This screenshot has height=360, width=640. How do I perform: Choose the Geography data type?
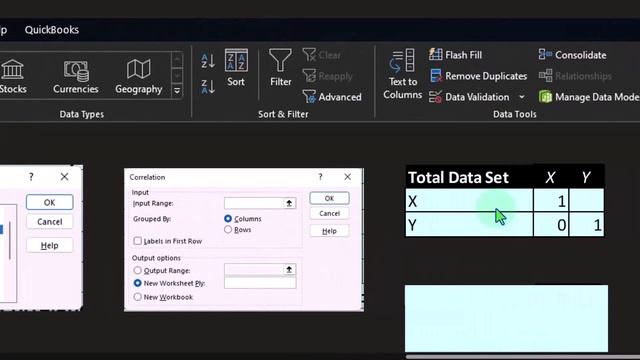(139, 77)
